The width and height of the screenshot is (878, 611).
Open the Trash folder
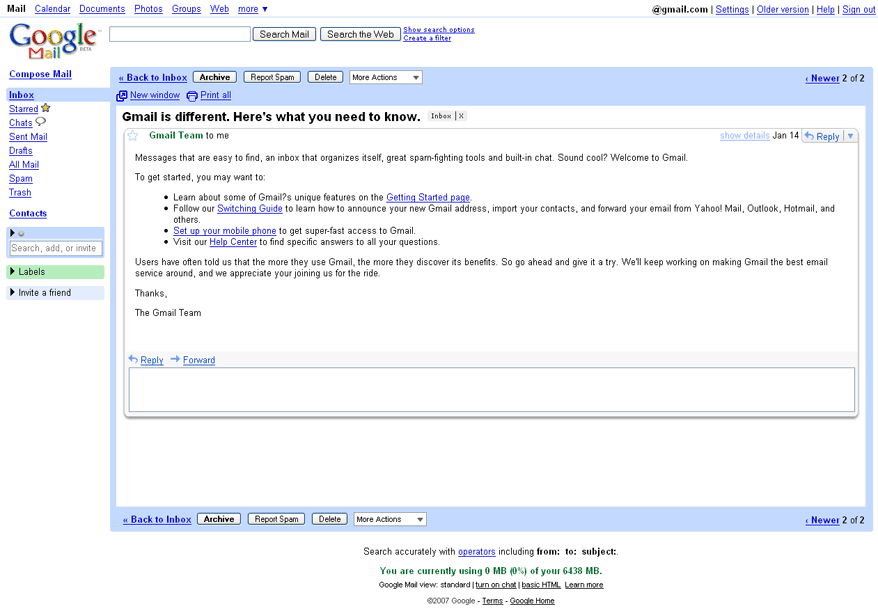point(20,193)
